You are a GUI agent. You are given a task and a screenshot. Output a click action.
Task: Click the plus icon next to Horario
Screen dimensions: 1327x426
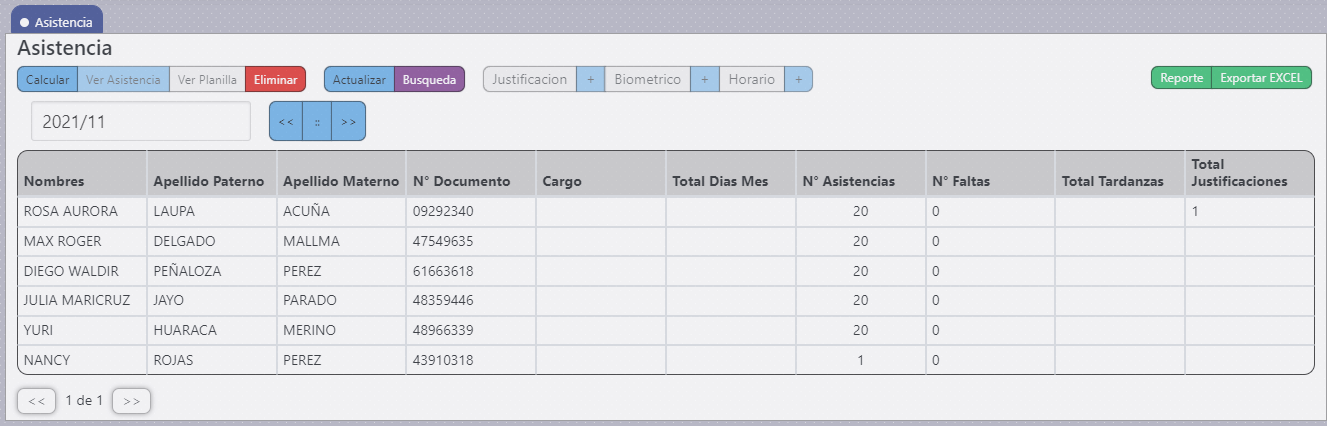(x=798, y=79)
